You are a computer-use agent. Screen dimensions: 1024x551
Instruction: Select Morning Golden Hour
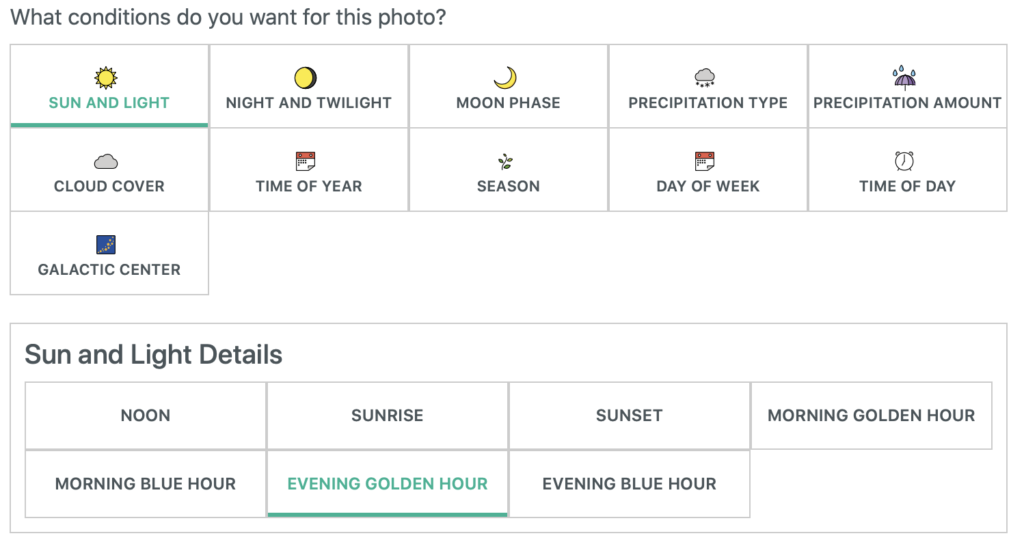tap(871, 416)
